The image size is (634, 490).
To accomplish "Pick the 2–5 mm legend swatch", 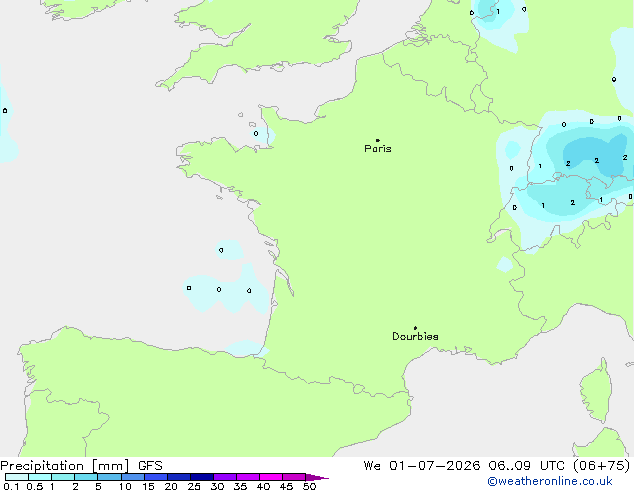I will (x=86, y=477).
